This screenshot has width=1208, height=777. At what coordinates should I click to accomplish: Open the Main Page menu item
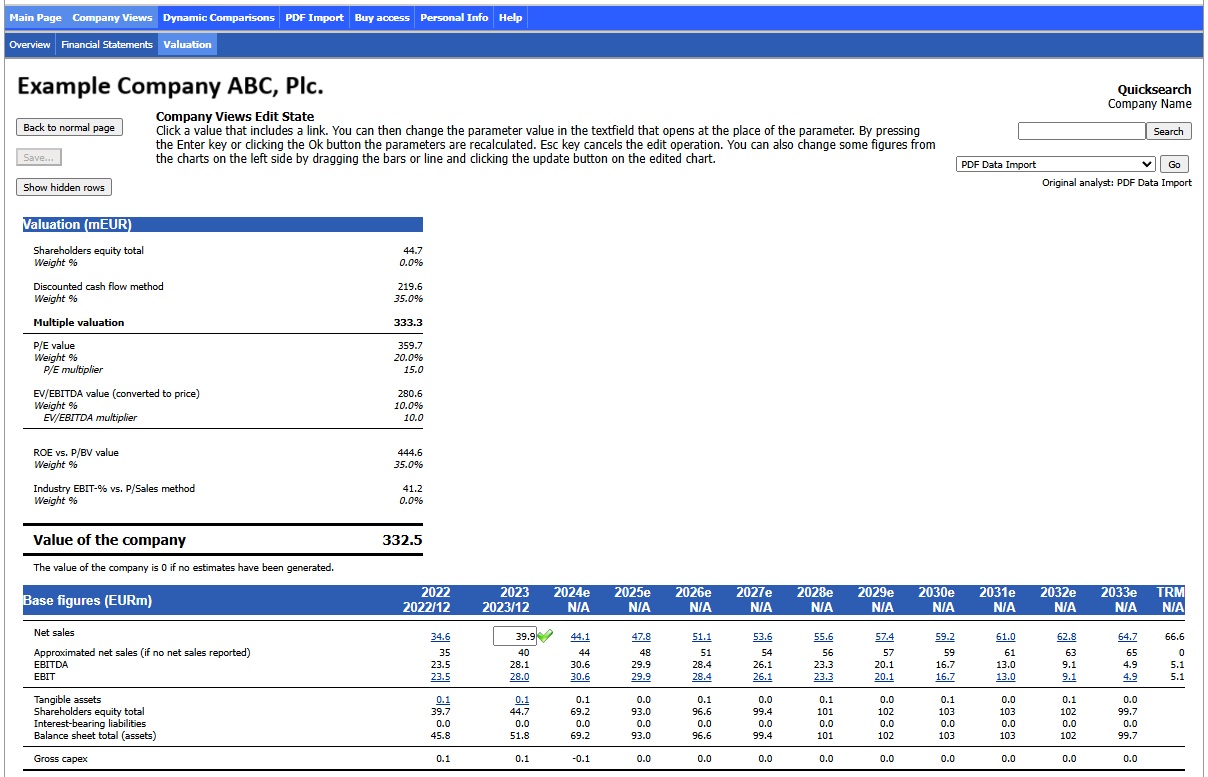[x=35, y=17]
